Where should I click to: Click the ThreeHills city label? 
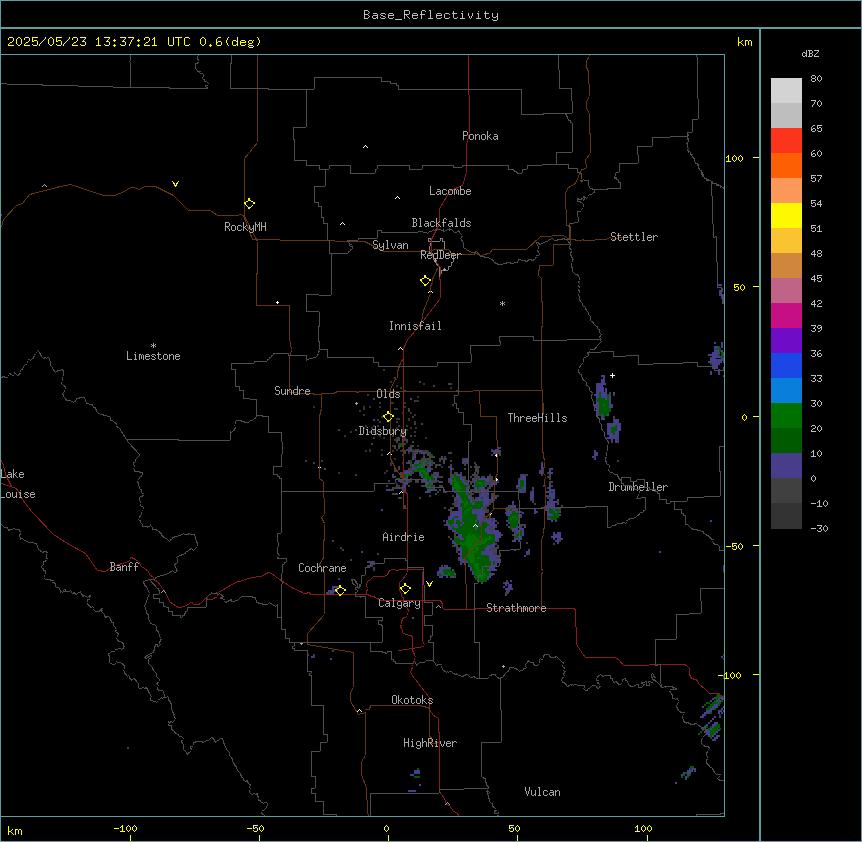tap(537, 418)
